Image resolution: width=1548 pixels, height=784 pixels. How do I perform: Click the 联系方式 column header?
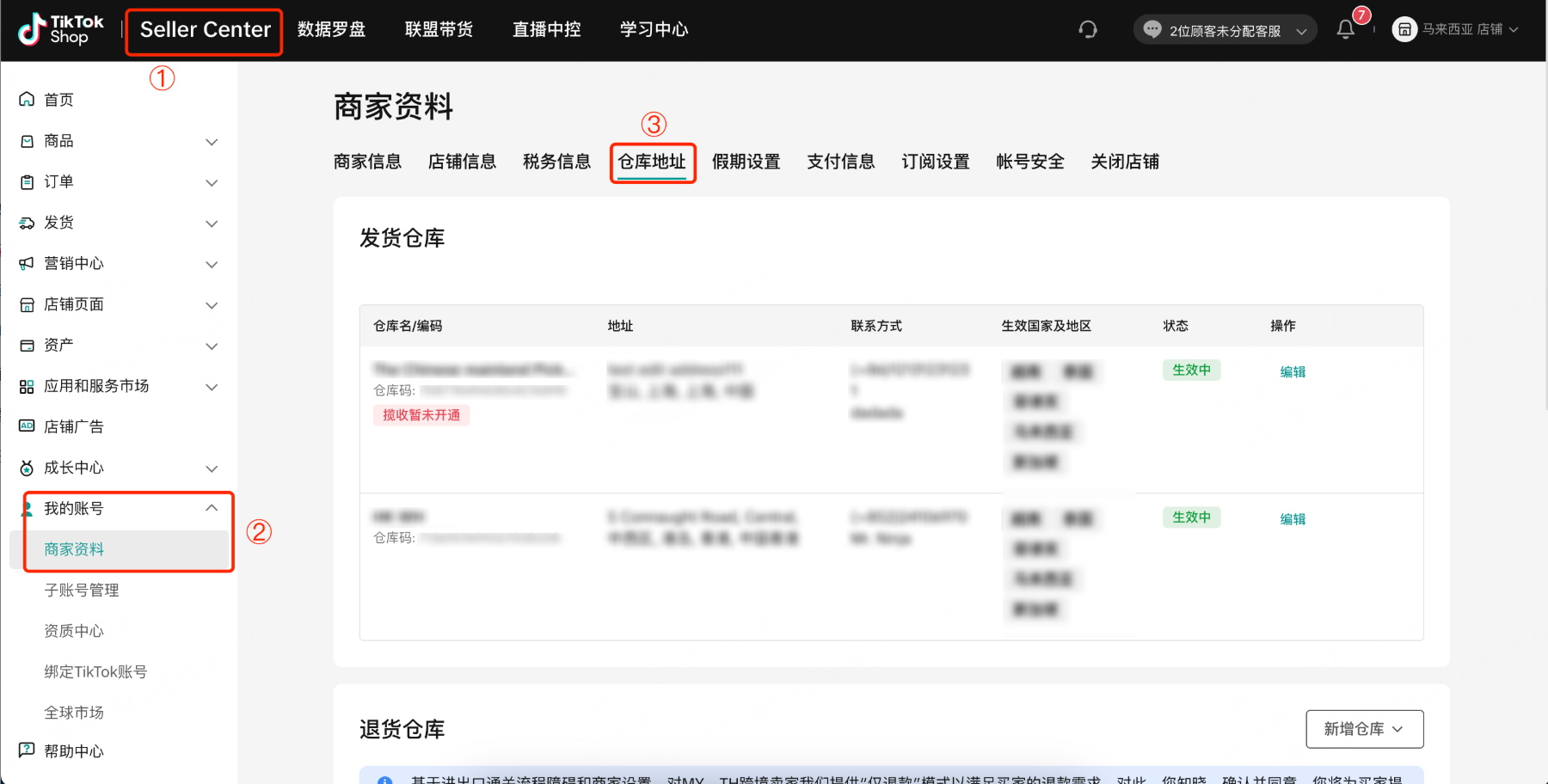876,326
